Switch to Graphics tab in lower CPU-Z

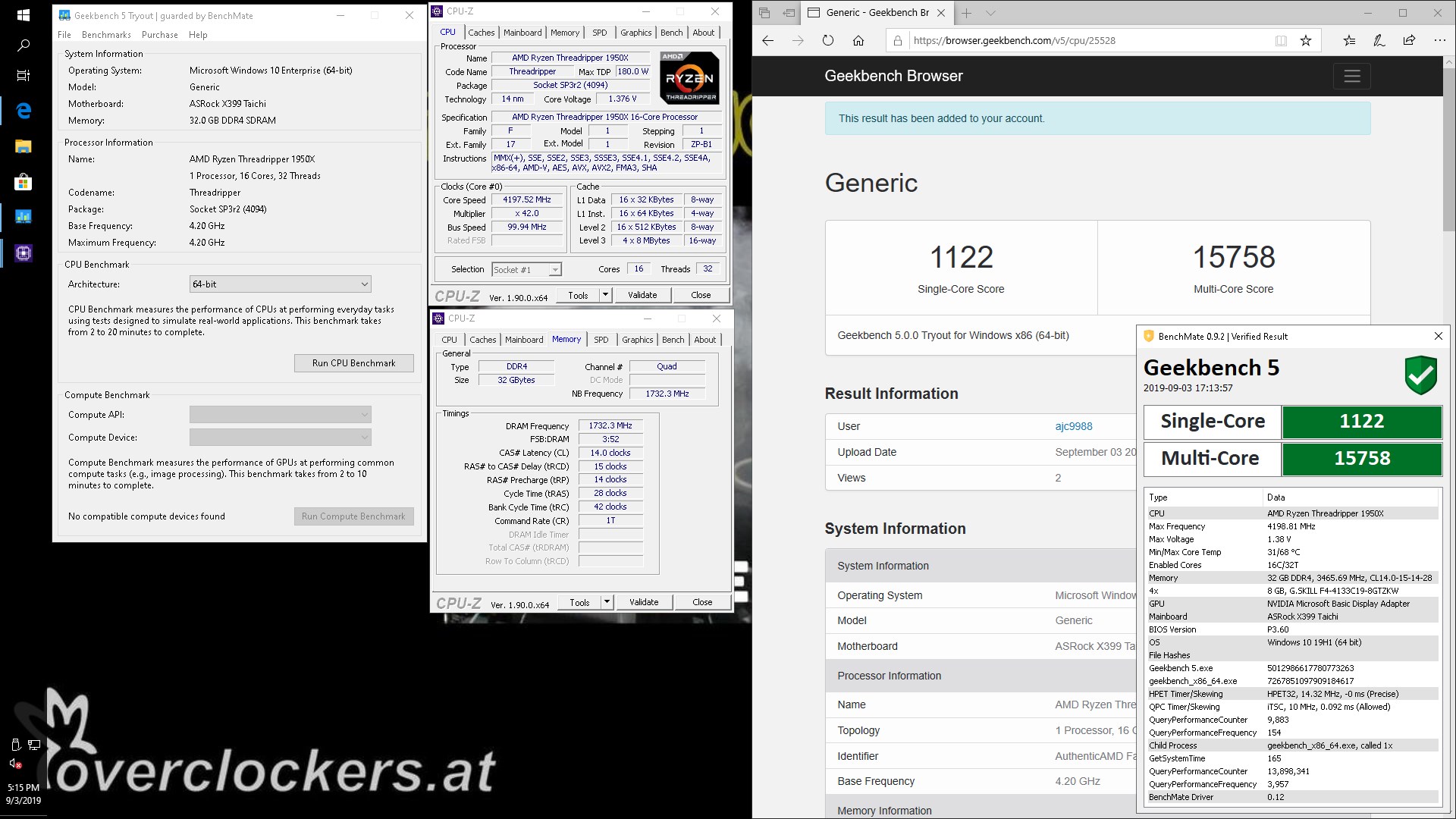coord(637,340)
